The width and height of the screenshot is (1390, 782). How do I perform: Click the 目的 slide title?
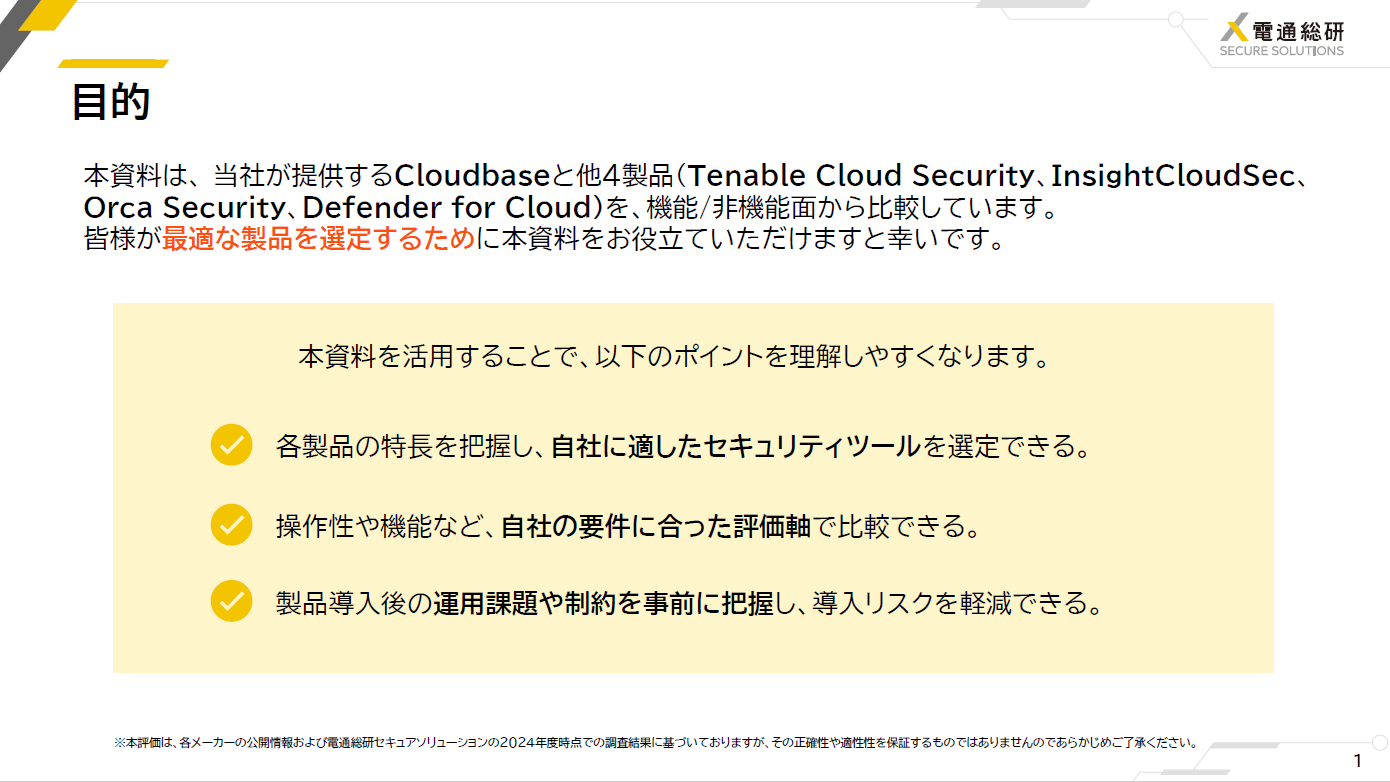tap(111, 103)
